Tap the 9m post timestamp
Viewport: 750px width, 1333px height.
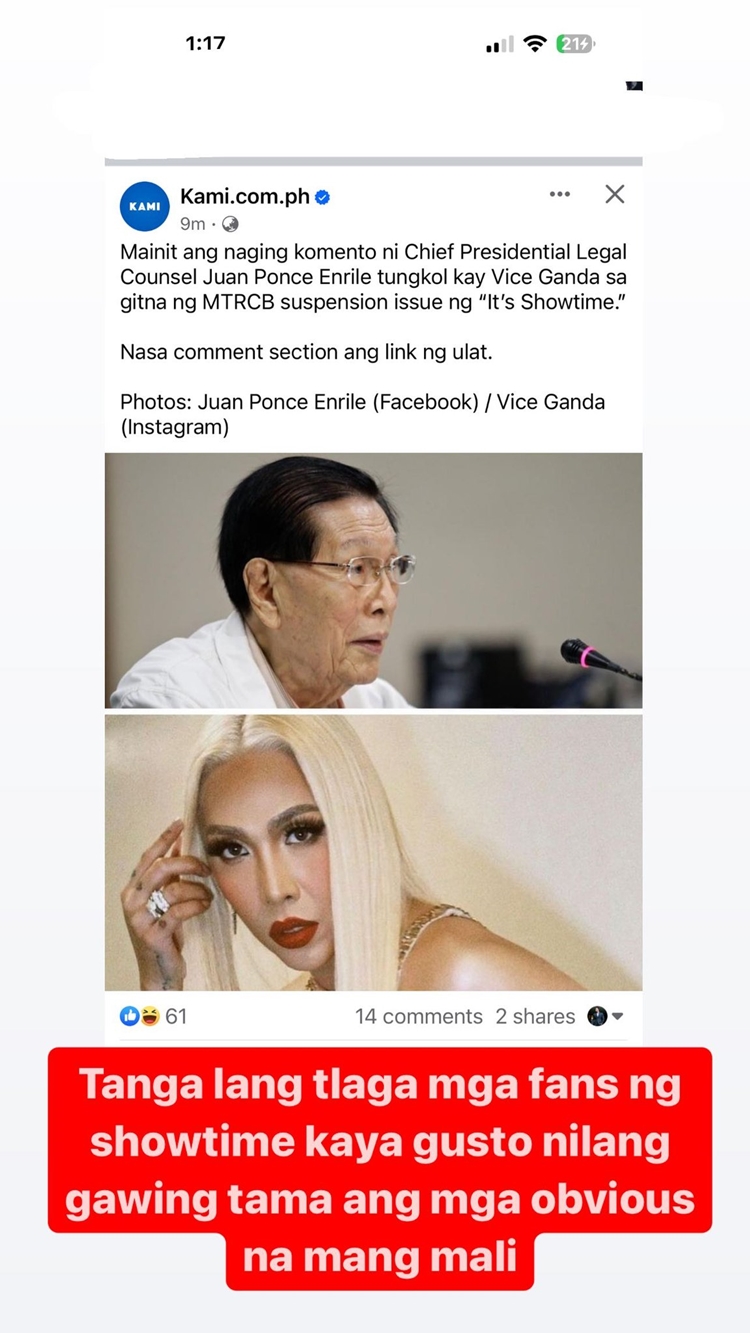pyautogui.click(x=193, y=224)
